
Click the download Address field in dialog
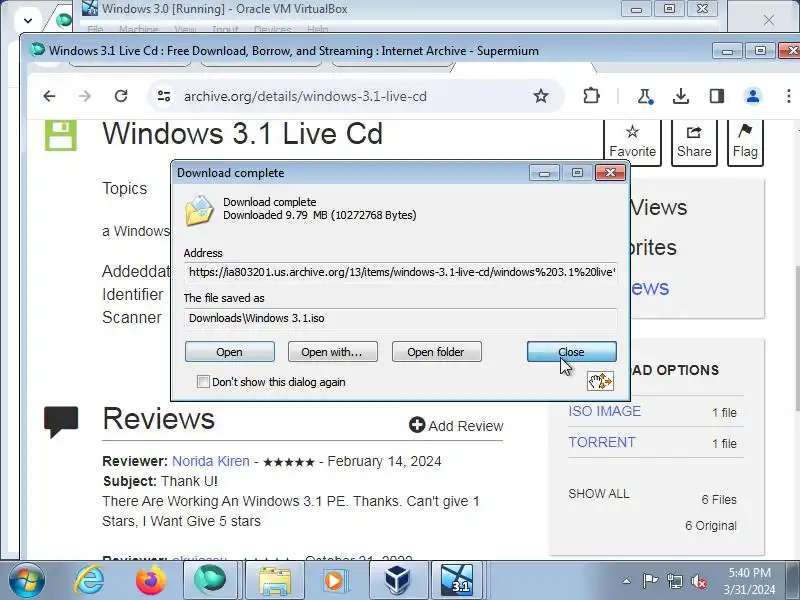click(x=401, y=272)
